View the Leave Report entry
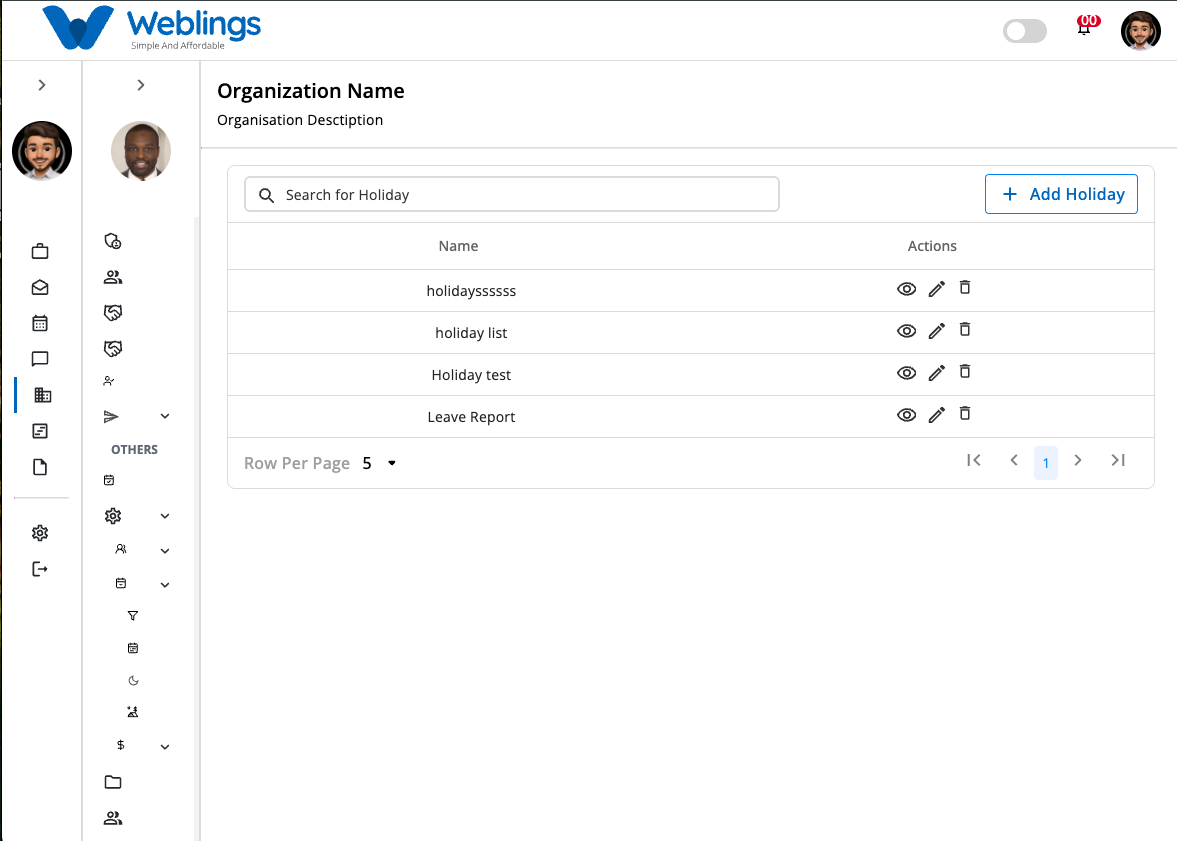The width and height of the screenshot is (1177, 841). coord(906,415)
